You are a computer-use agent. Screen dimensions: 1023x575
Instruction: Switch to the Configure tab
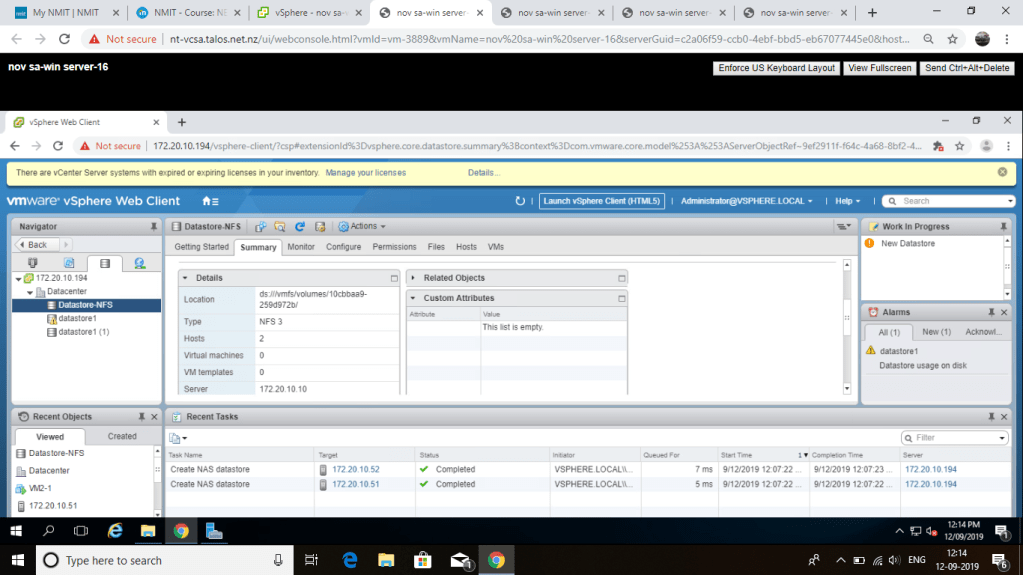point(343,247)
